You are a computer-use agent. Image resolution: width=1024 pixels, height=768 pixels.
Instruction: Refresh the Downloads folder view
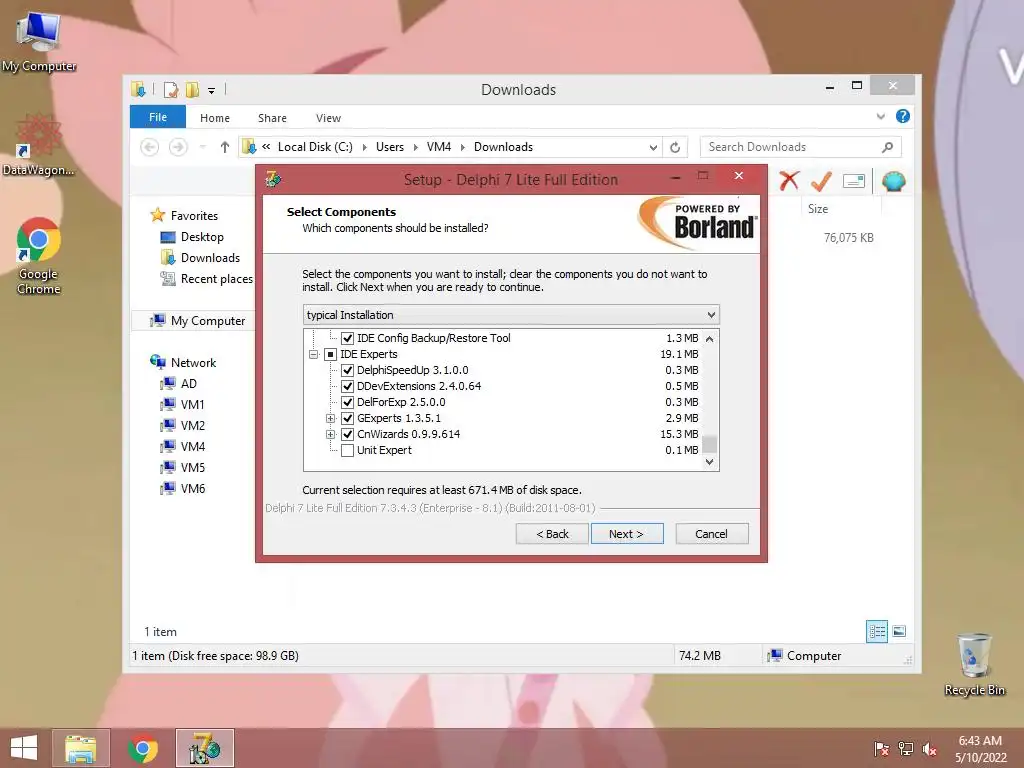tap(675, 148)
